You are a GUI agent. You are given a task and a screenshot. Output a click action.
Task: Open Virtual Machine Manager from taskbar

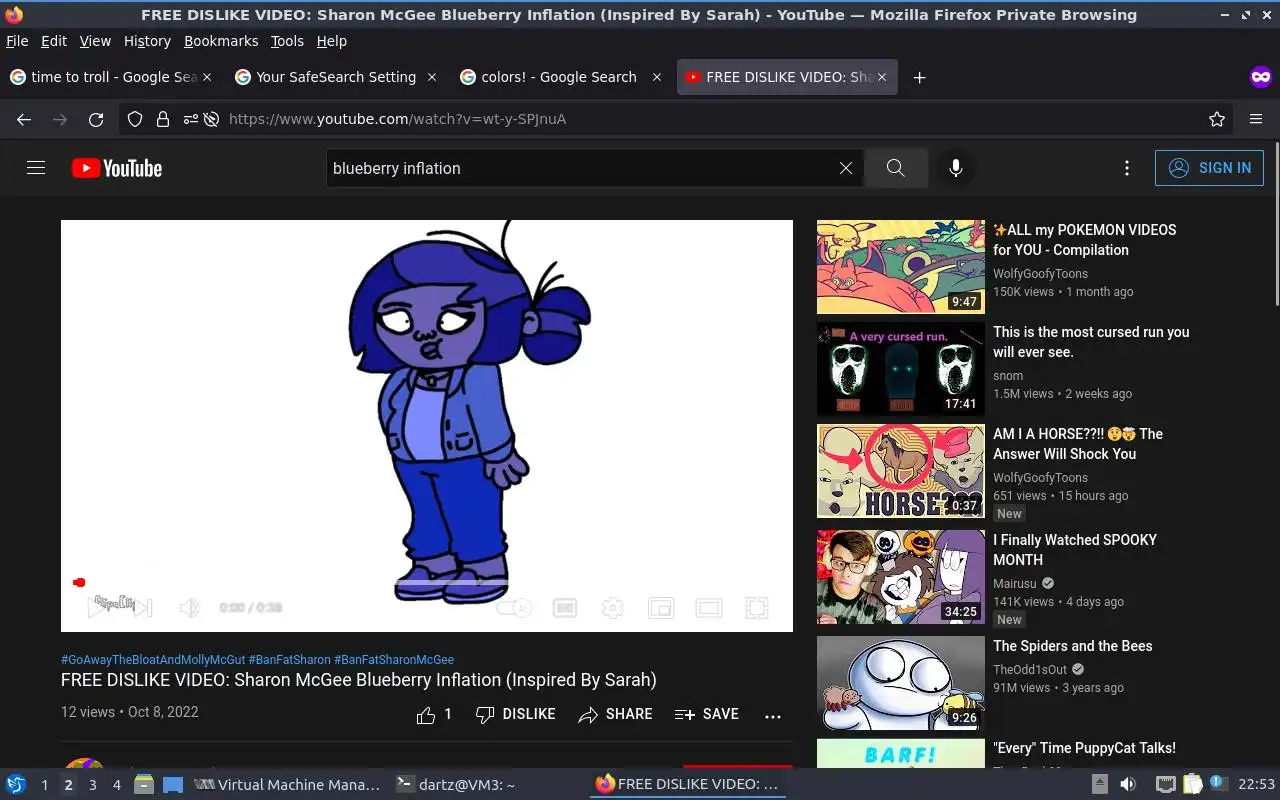coord(287,785)
